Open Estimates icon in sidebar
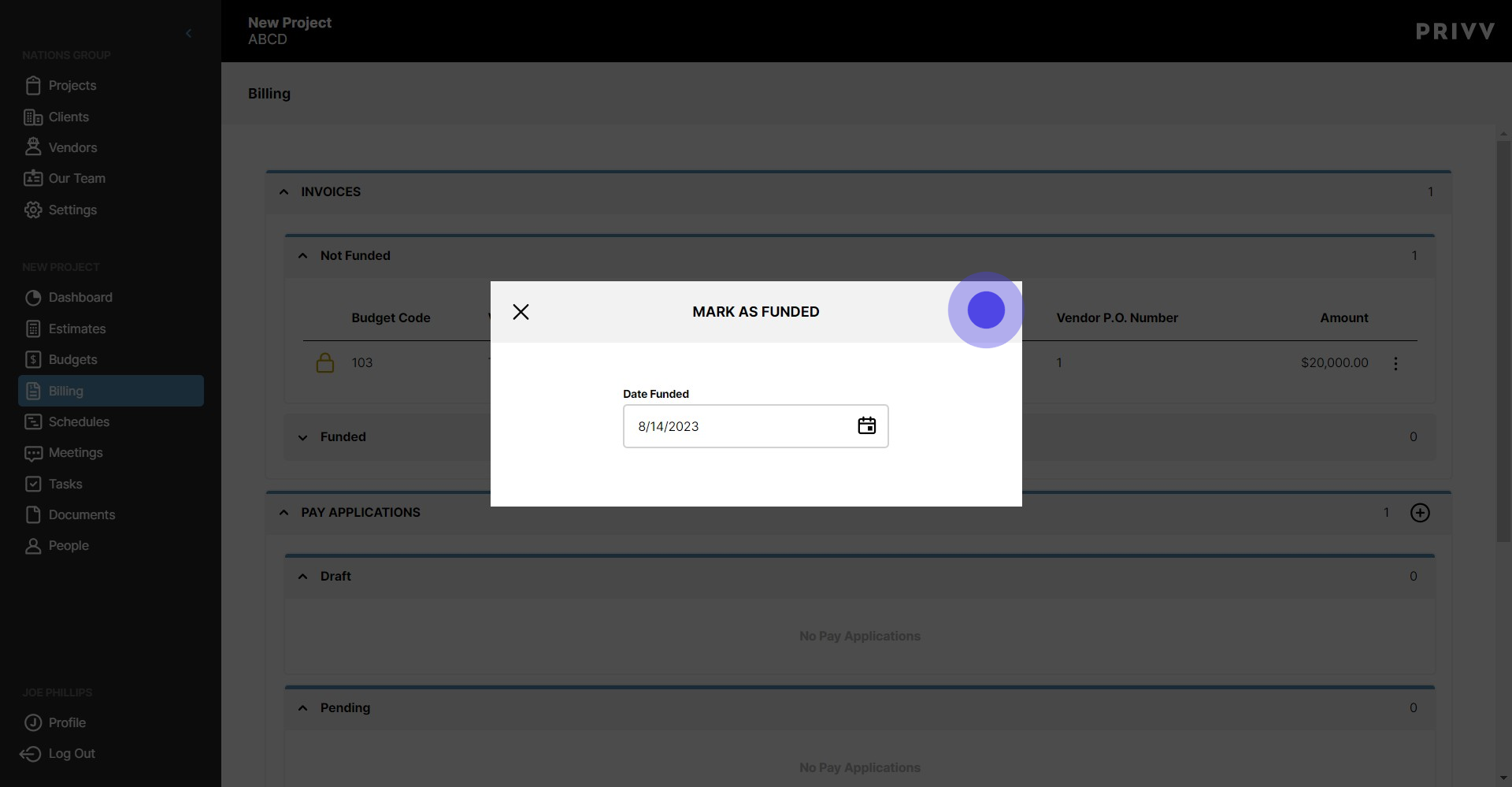 pyautogui.click(x=33, y=329)
